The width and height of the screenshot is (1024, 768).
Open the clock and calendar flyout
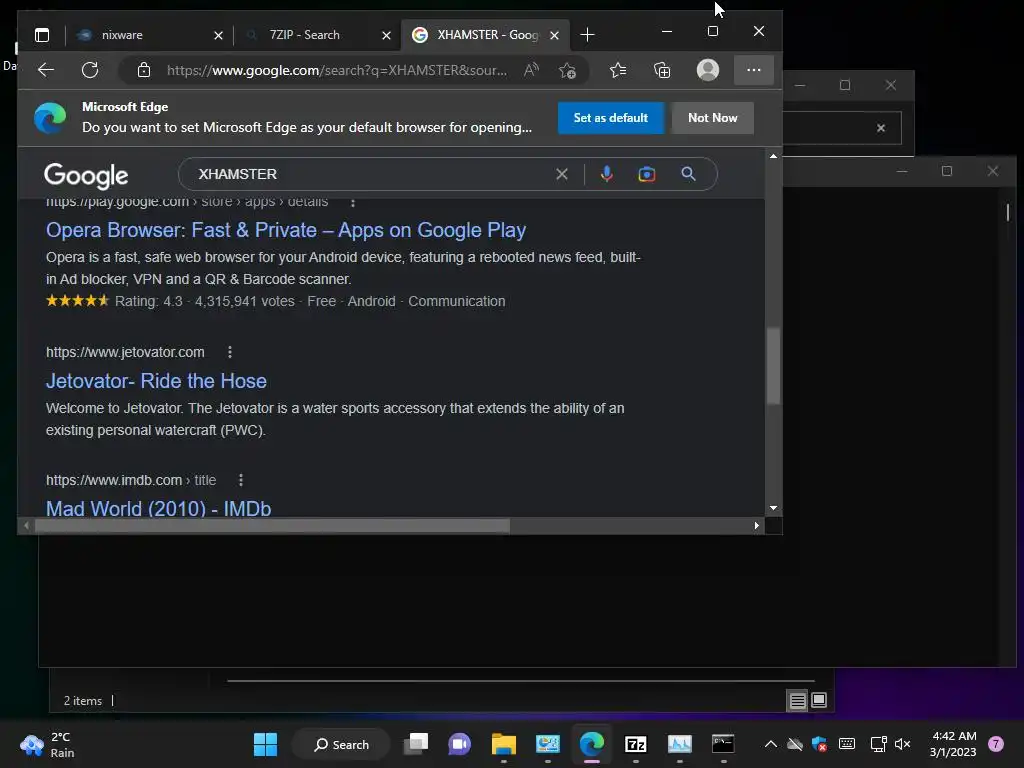click(953, 744)
